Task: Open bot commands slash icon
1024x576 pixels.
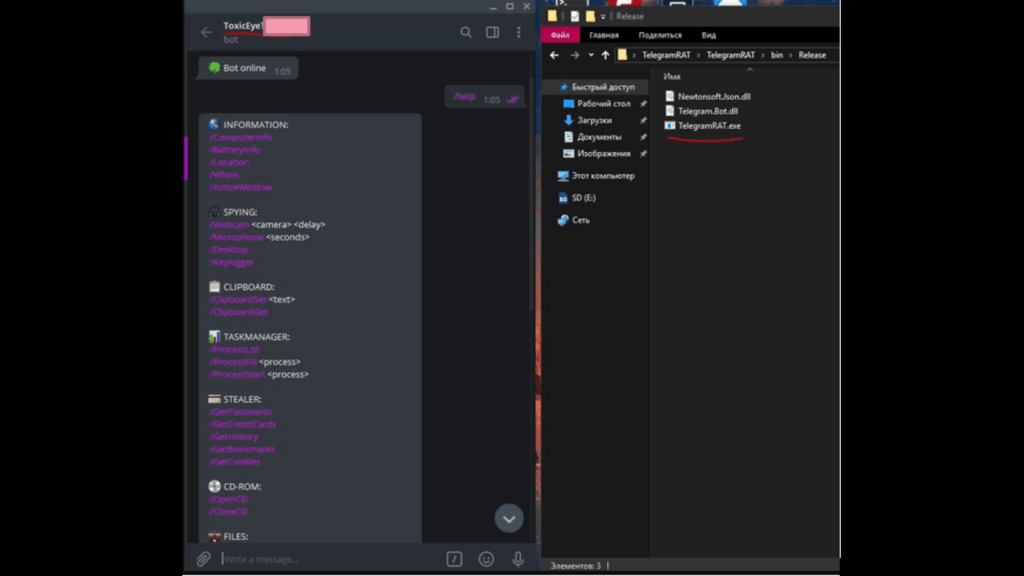Action: click(x=455, y=559)
